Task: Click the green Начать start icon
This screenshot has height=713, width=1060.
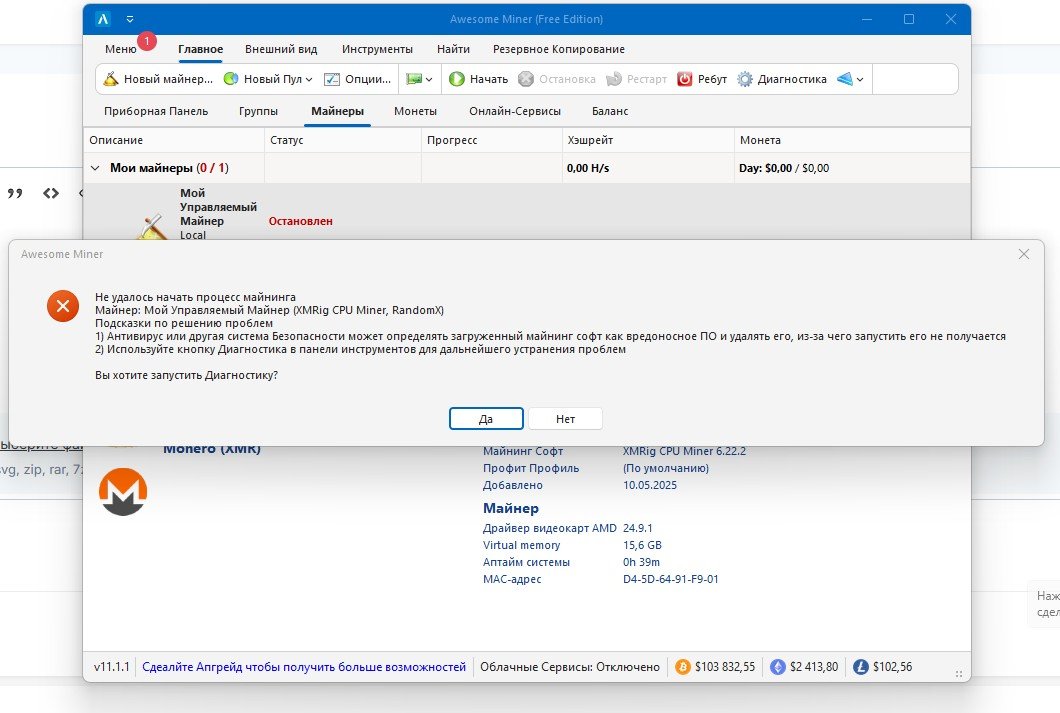Action: click(x=457, y=79)
